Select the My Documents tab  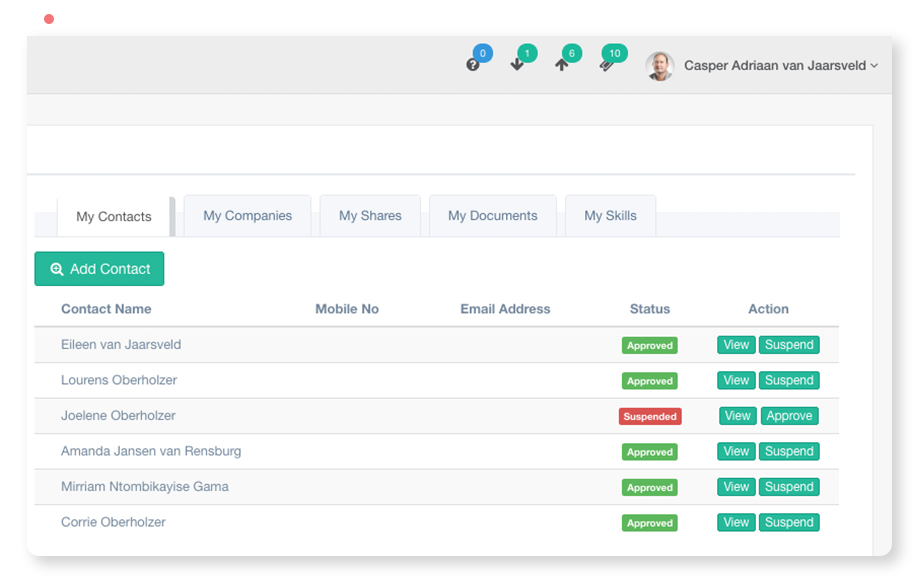(492, 216)
